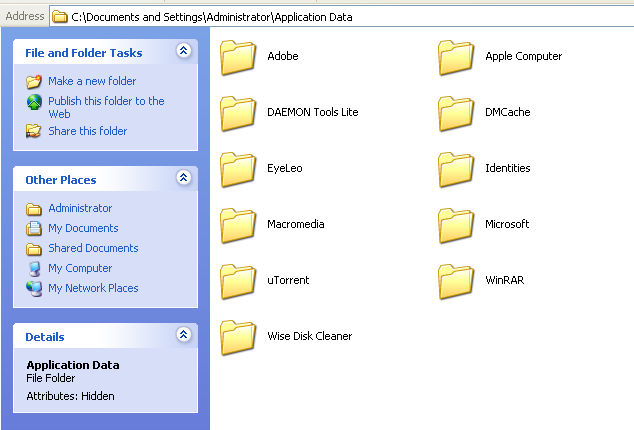Open the My Documents link
This screenshot has width=634, height=430.
83,228
